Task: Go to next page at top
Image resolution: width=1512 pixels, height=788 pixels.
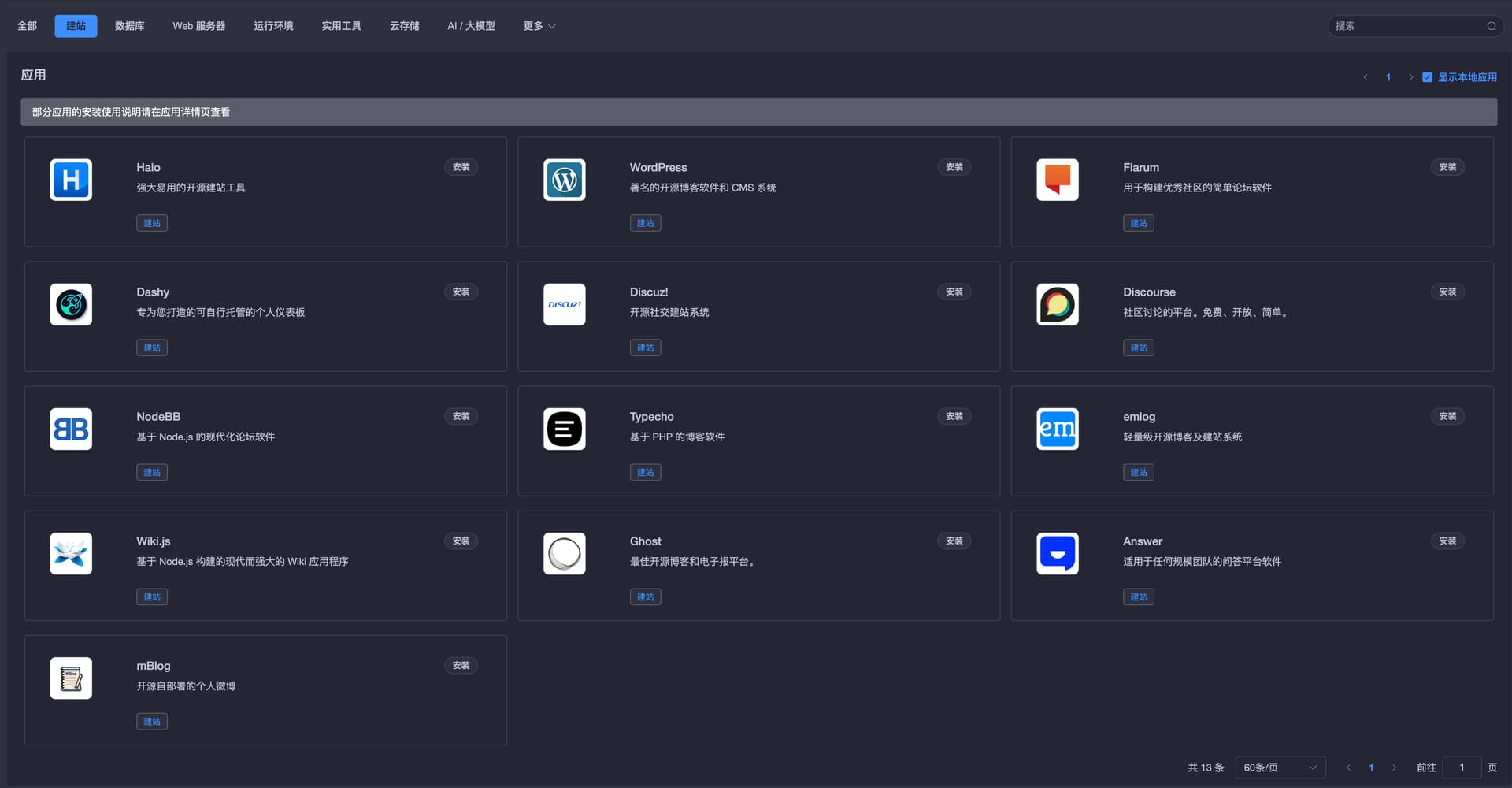Action: pyautogui.click(x=1410, y=77)
